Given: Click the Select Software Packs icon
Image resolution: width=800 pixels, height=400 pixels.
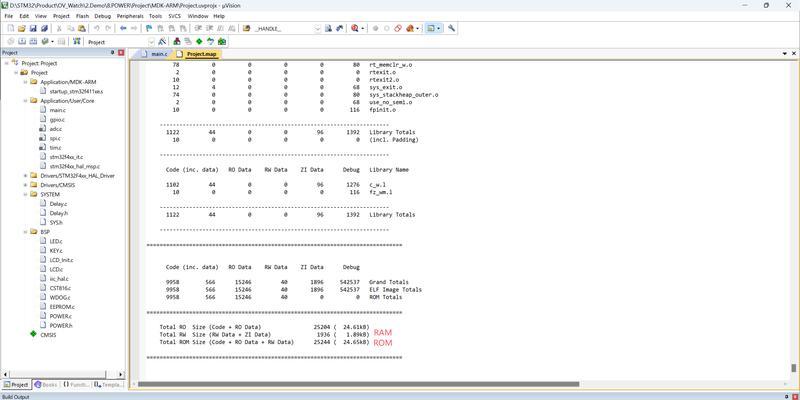Looking at the screenshot, I should 210,41.
